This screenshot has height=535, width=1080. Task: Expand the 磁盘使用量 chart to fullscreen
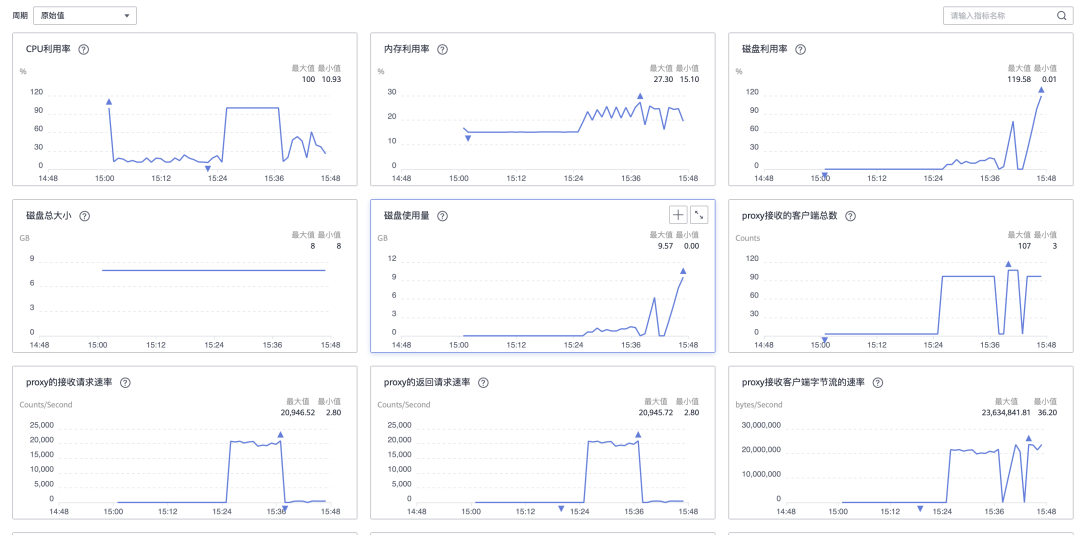(699, 216)
